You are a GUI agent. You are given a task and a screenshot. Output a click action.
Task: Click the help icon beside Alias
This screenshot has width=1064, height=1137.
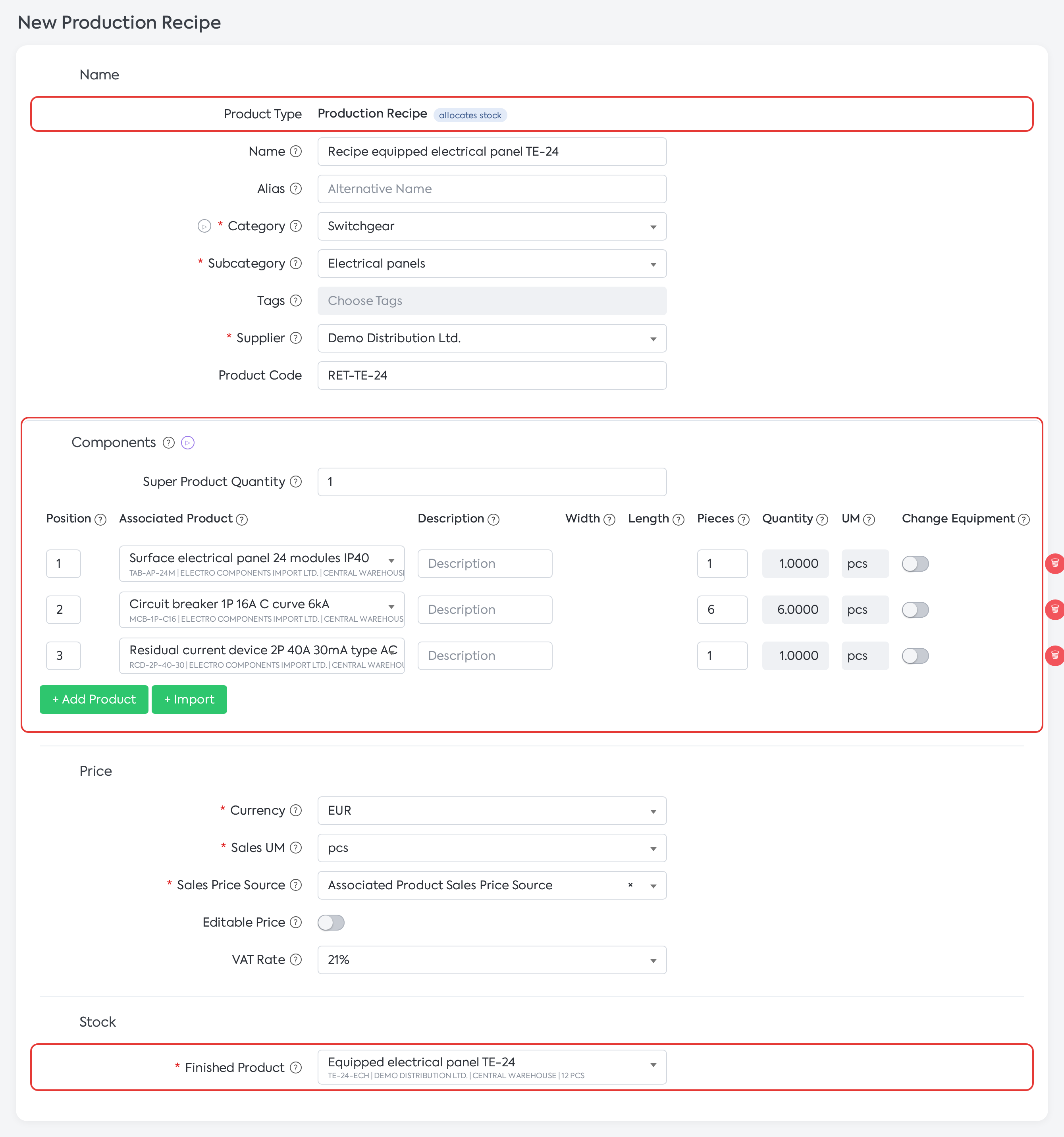click(x=296, y=189)
